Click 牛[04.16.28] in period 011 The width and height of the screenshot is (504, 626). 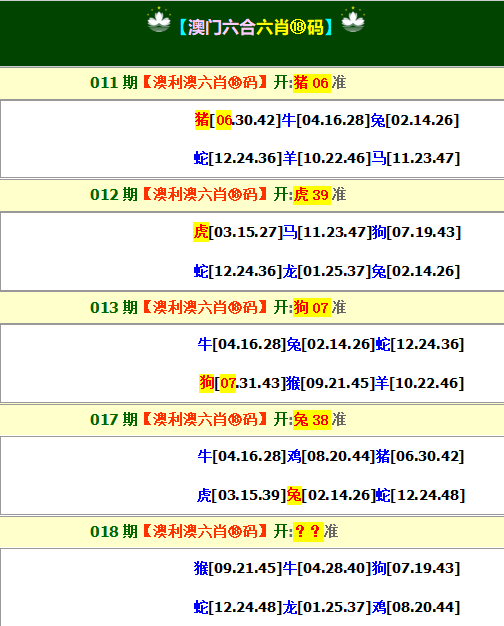point(326,120)
